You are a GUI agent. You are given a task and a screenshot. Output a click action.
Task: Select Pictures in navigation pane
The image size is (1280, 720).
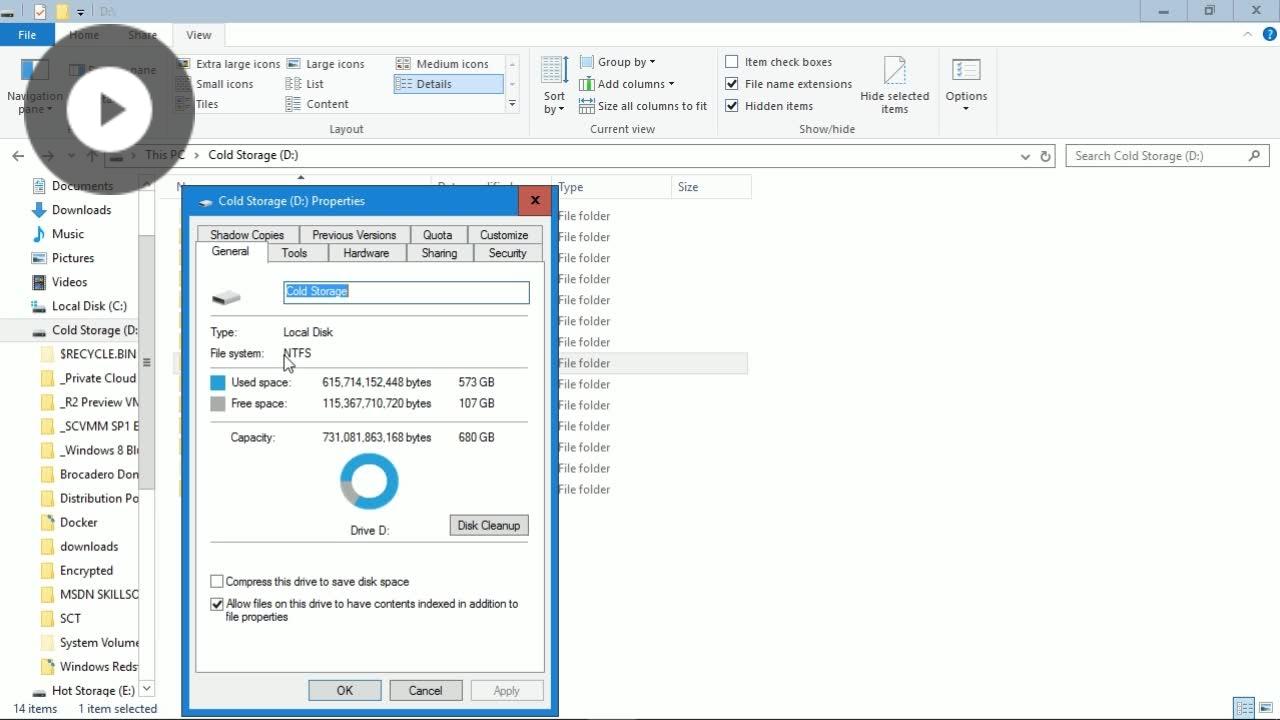[72, 258]
